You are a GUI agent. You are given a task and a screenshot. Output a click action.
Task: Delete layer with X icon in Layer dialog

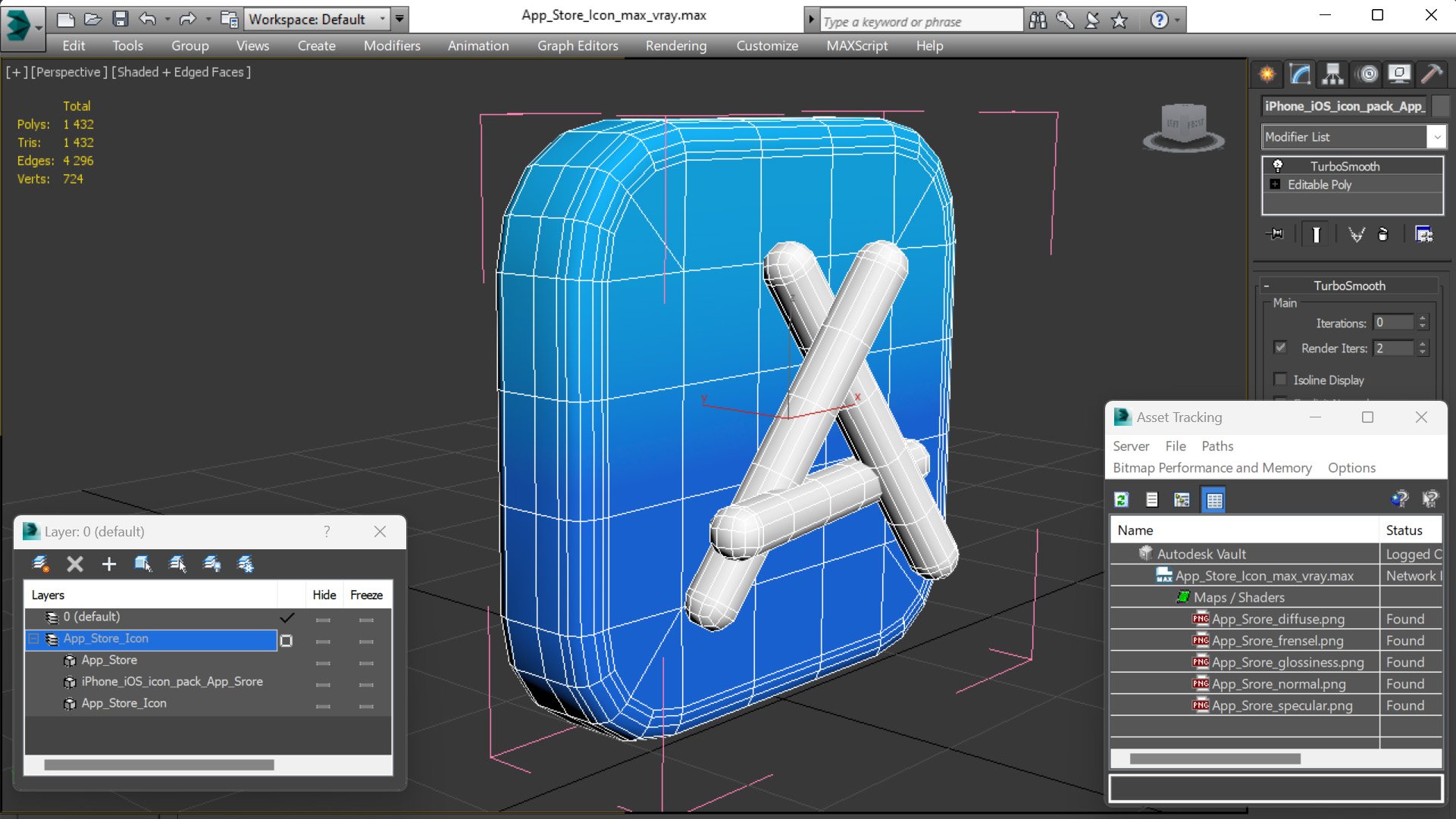tap(74, 564)
